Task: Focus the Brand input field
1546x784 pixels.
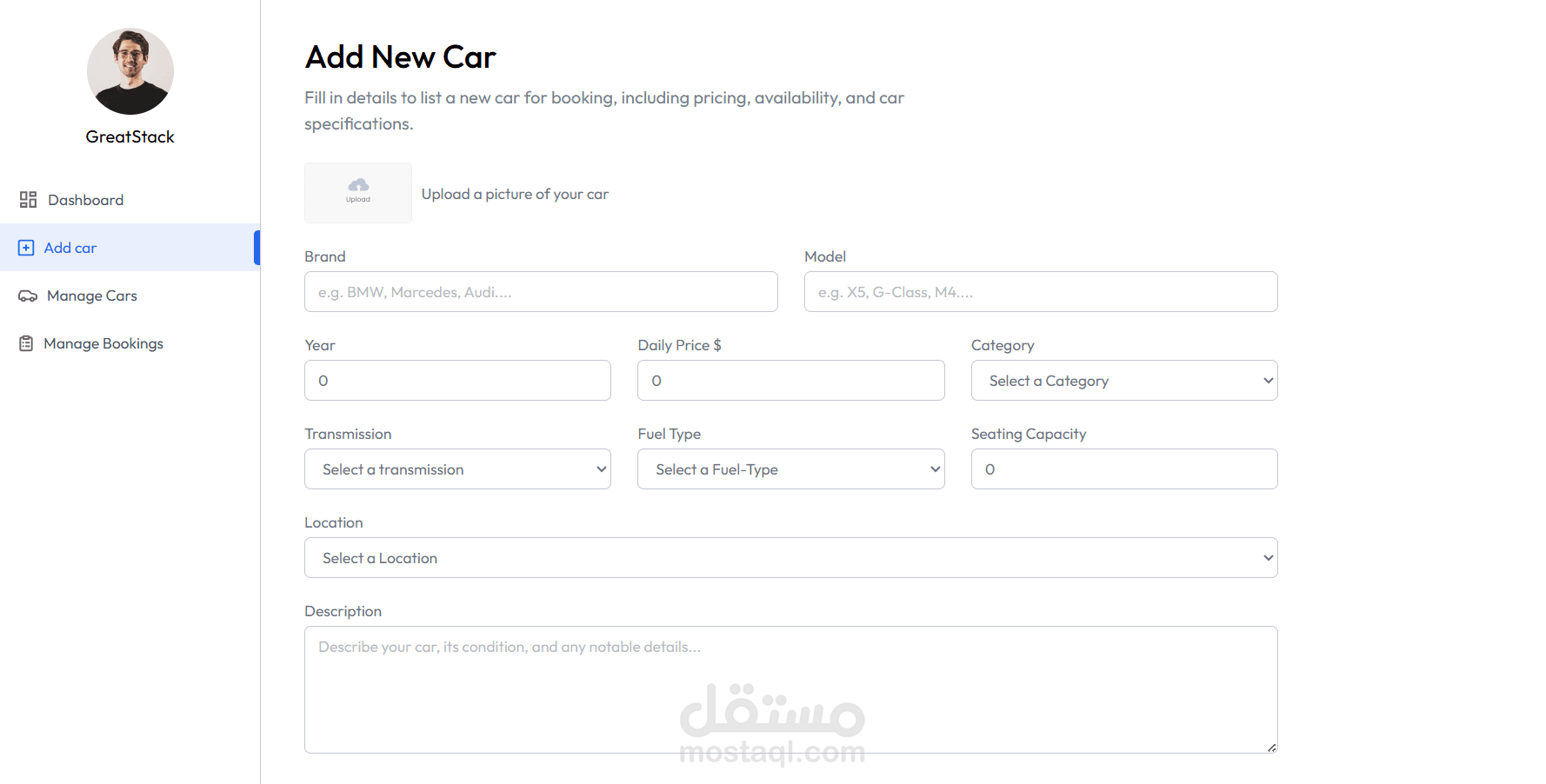Action: [x=541, y=292]
